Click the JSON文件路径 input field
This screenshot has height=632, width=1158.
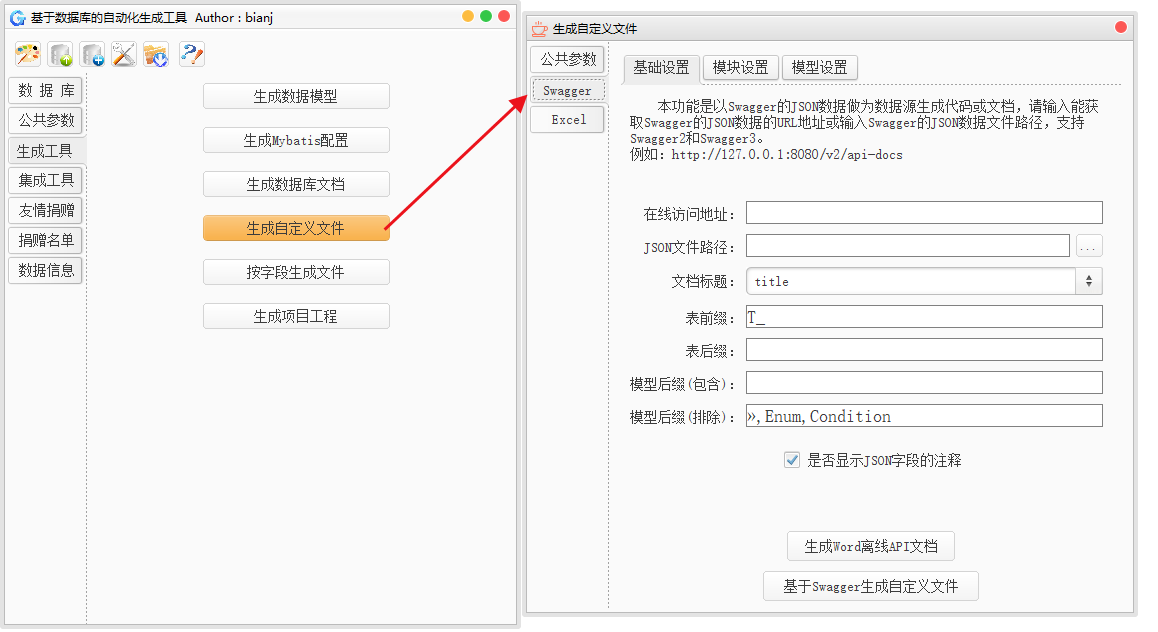908,246
